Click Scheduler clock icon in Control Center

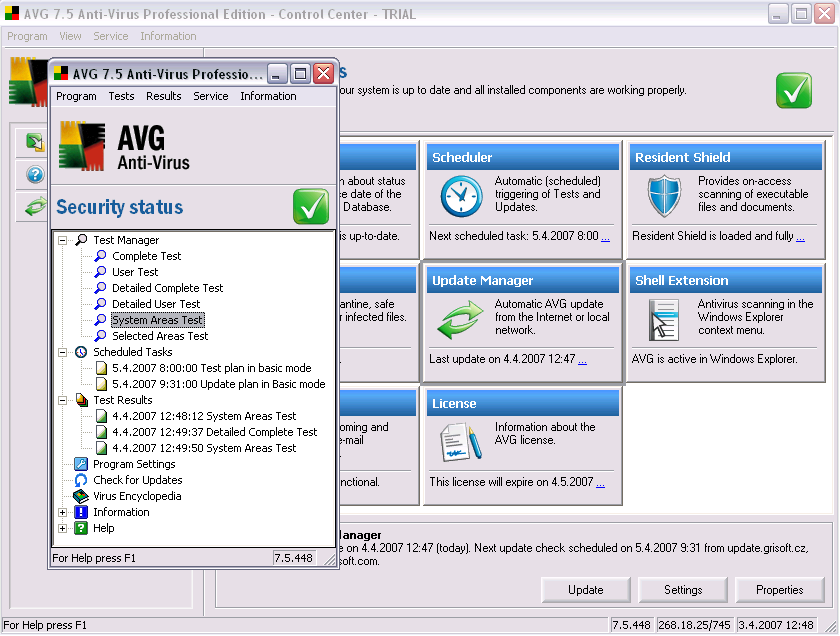point(461,196)
